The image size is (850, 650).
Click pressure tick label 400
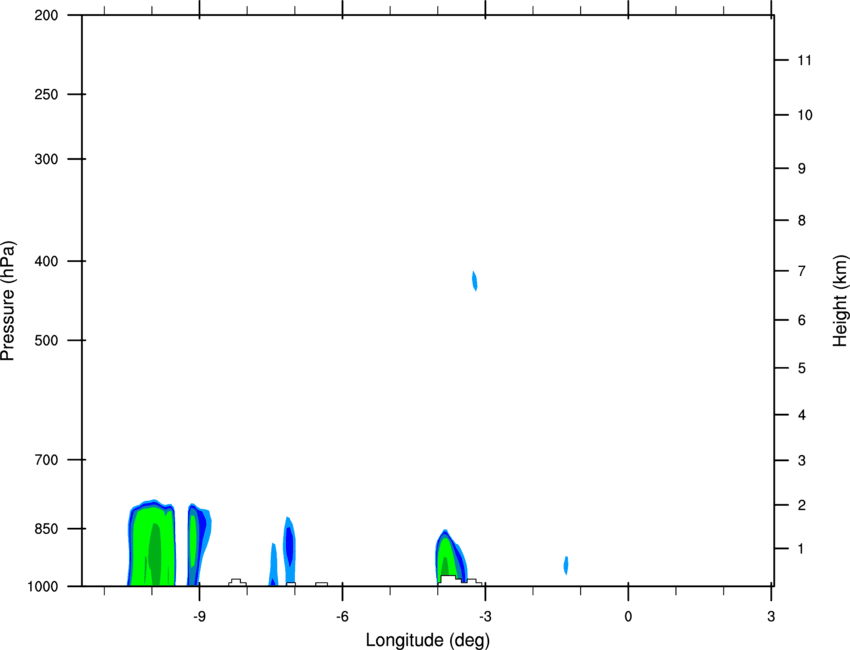46,261
